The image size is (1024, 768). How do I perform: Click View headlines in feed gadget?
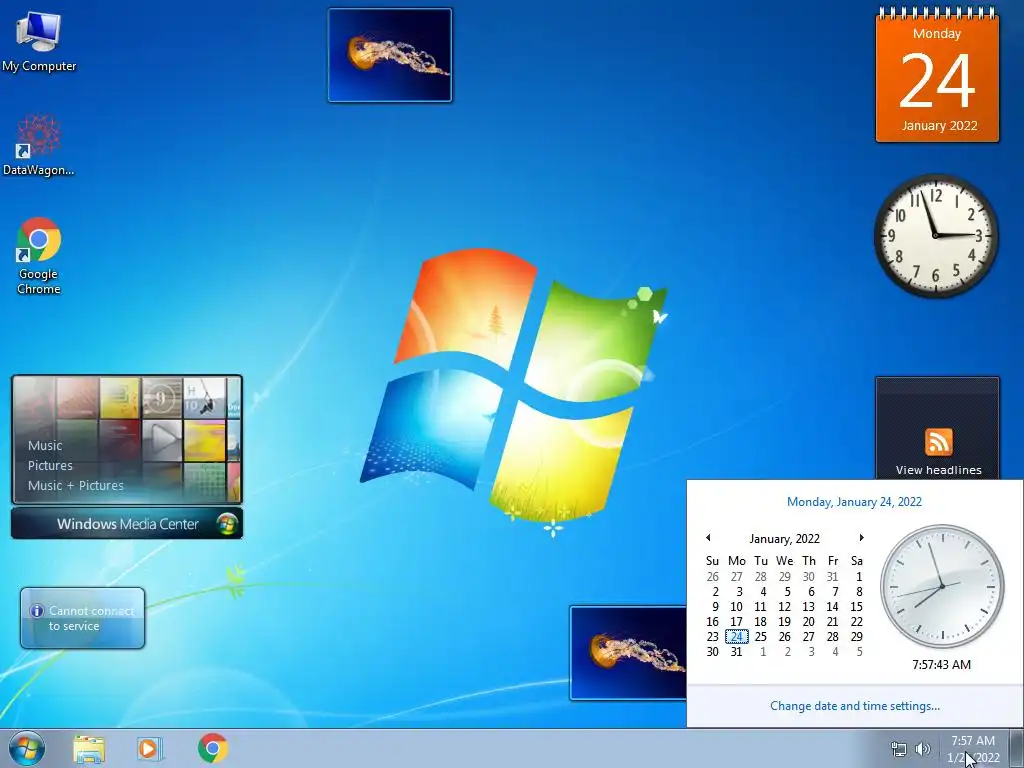point(938,470)
